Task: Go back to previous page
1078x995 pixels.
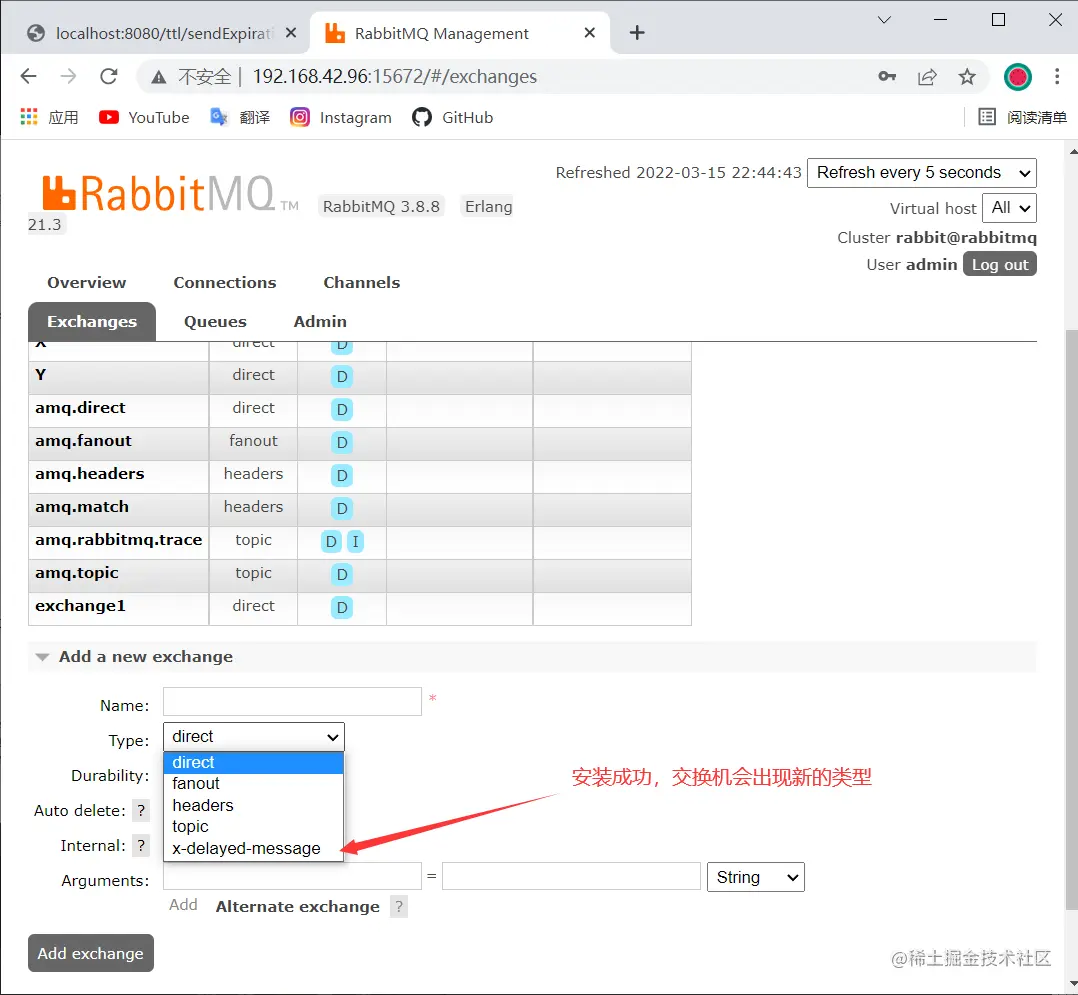Action: (28, 76)
